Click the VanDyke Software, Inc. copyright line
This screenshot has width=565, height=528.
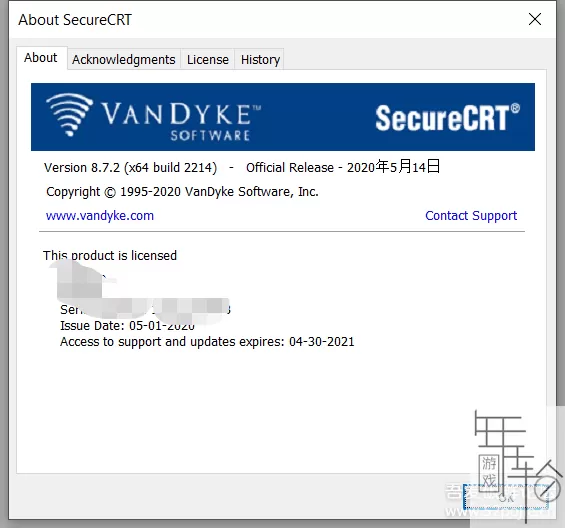click(182, 192)
